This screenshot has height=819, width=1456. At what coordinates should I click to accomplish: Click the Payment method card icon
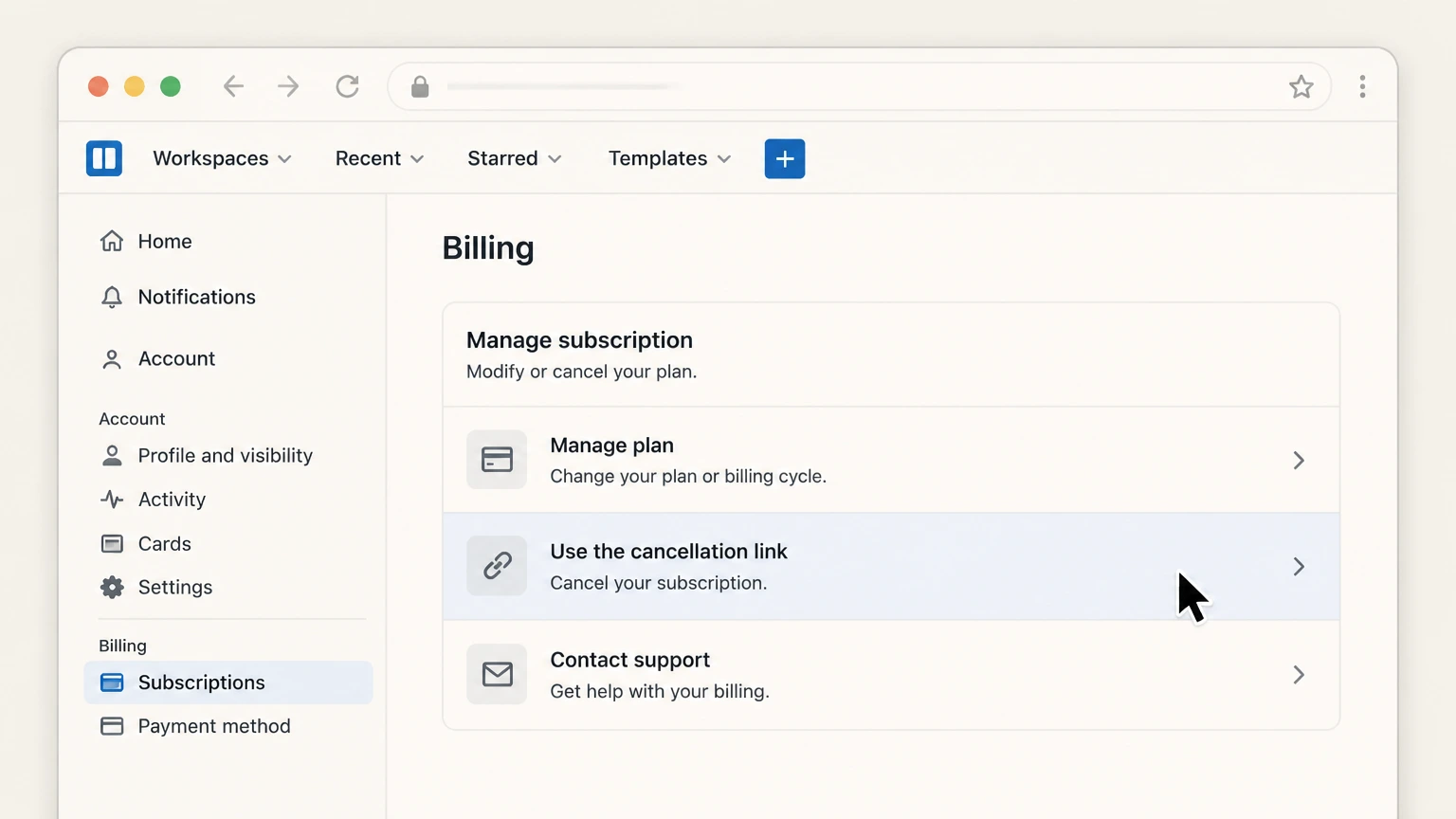coord(112,726)
